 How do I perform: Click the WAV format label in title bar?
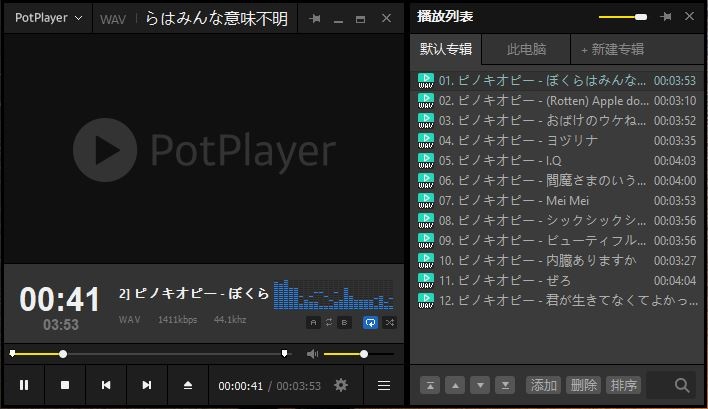click(x=113, y=19)
